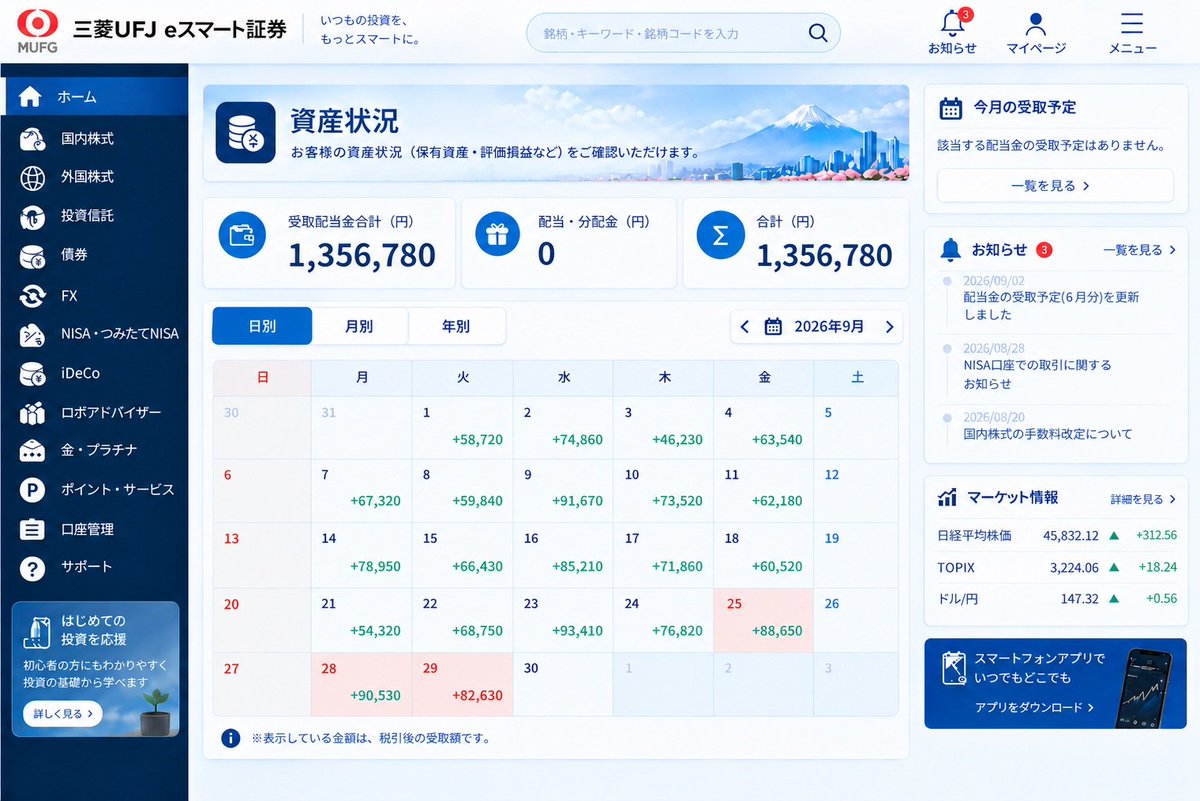Click はじめての投資を応援 promo banner
Screen dimensions: 1200x801
click(x=96, y=669)
